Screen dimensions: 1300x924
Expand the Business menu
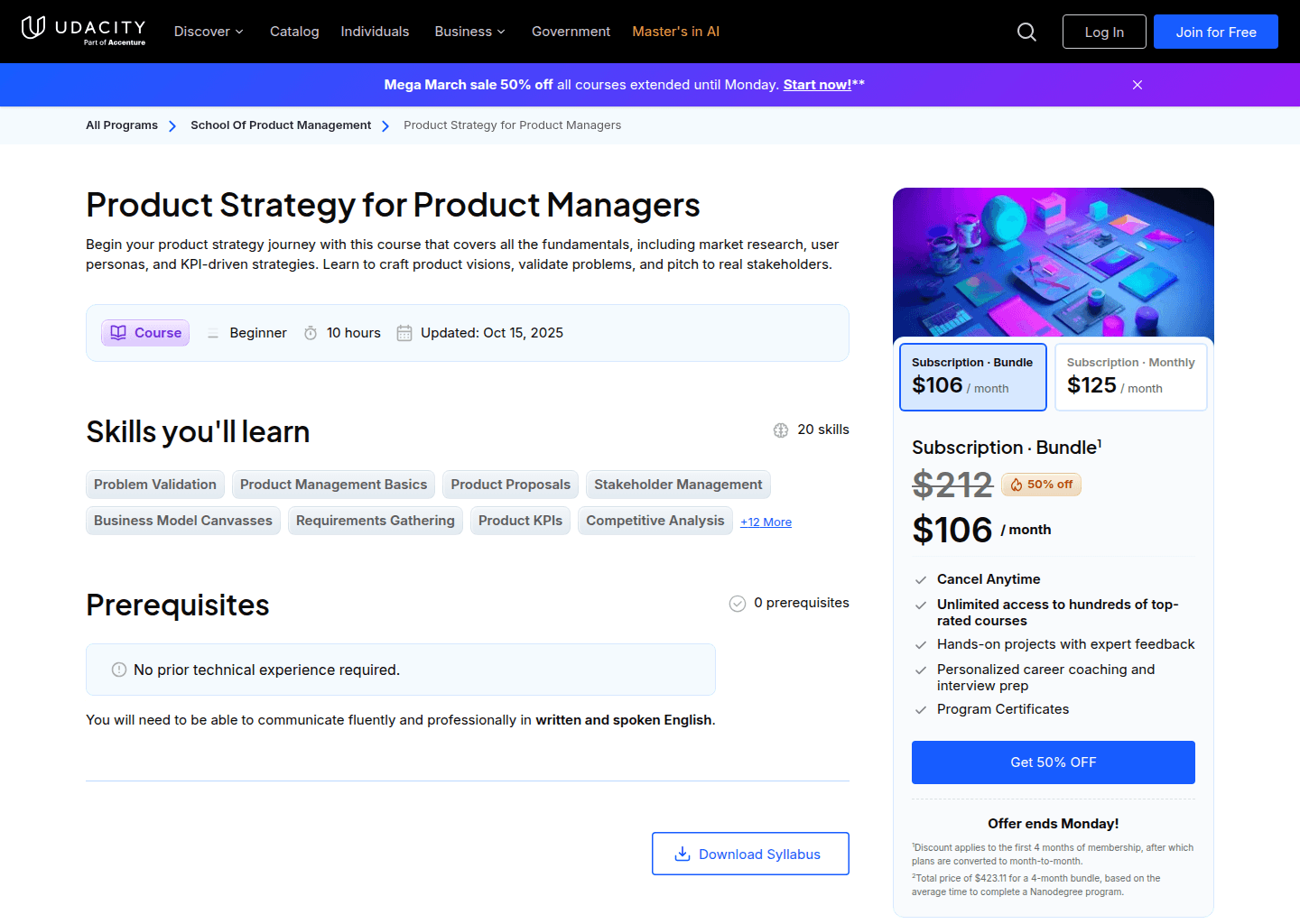469,31
